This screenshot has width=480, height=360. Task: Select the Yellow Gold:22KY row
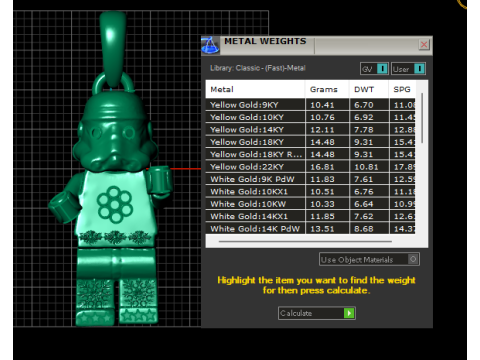[310, 167]
